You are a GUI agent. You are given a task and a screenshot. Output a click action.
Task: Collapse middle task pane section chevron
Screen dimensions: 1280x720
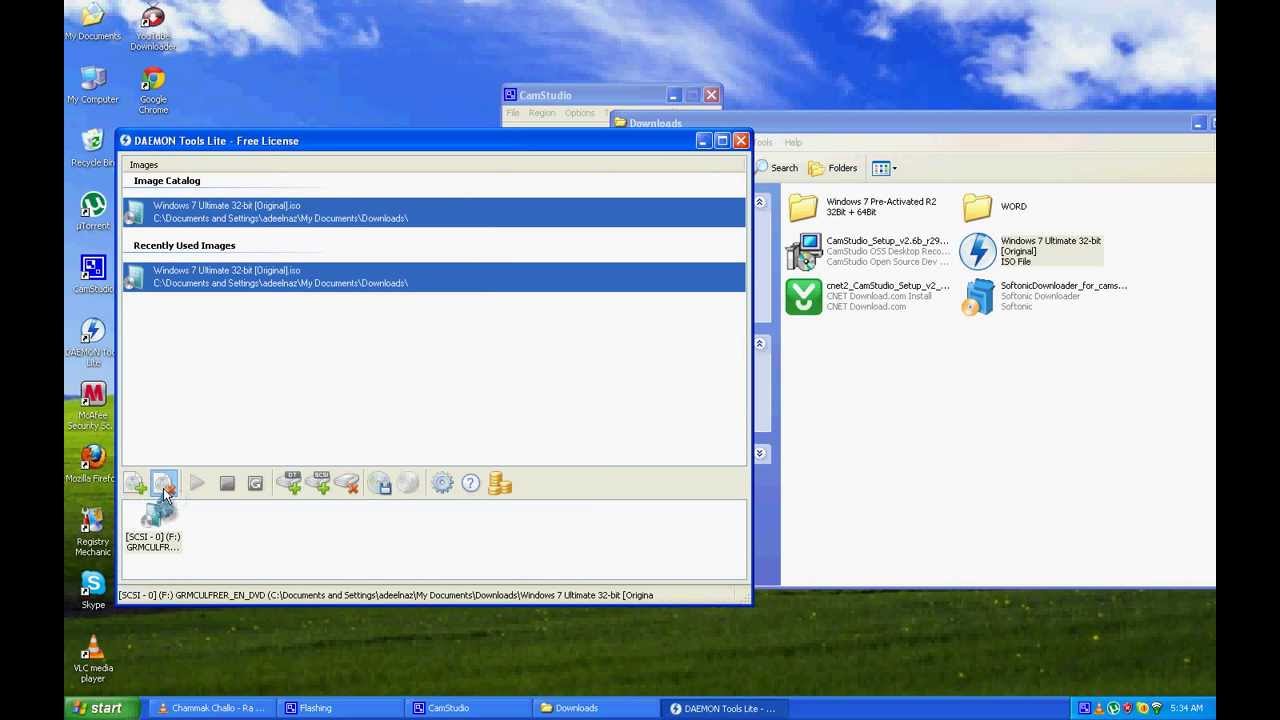[x=759, y=344]
